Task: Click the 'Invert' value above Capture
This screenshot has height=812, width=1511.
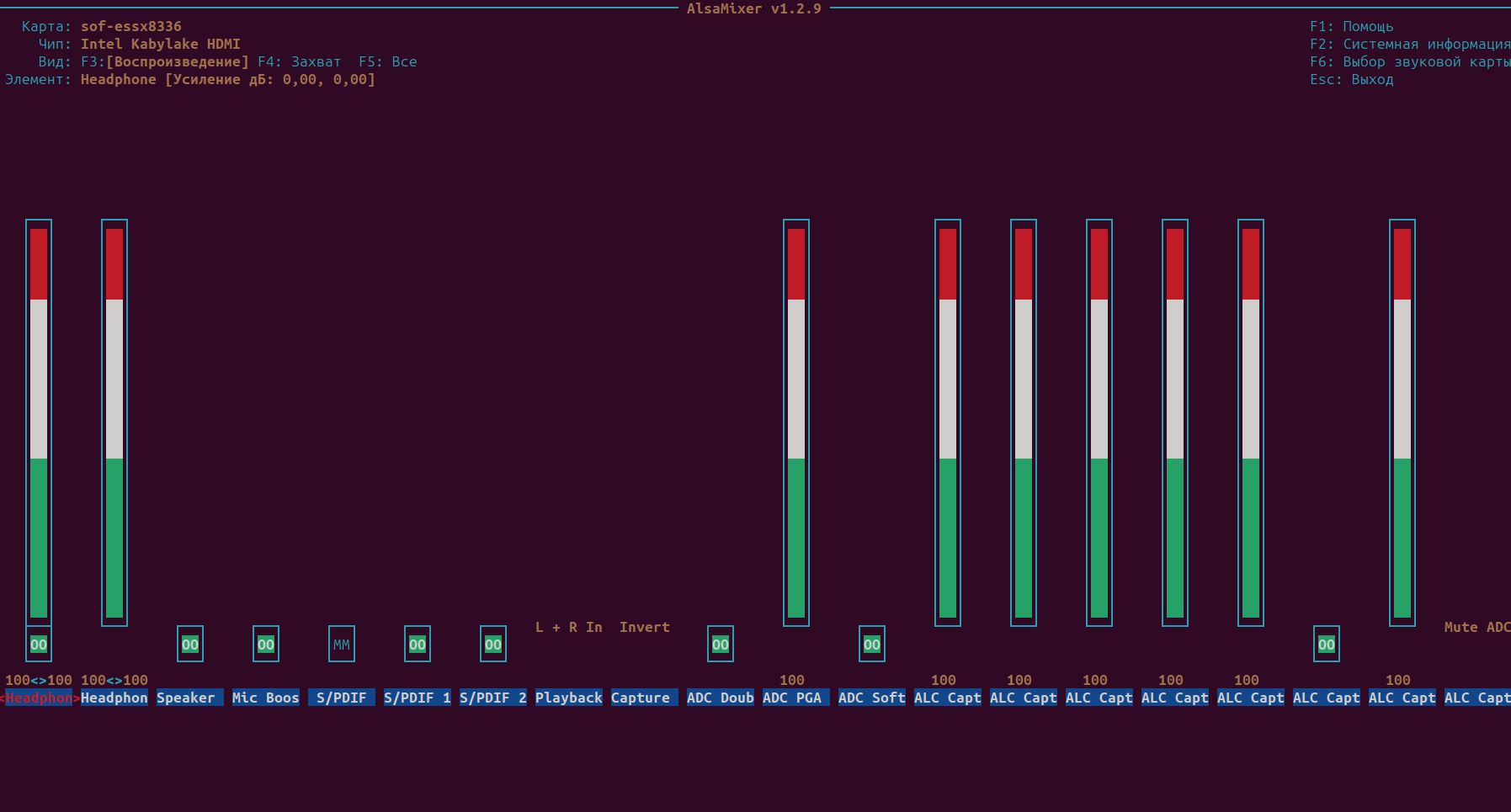Action: click(x=645, y=627)
